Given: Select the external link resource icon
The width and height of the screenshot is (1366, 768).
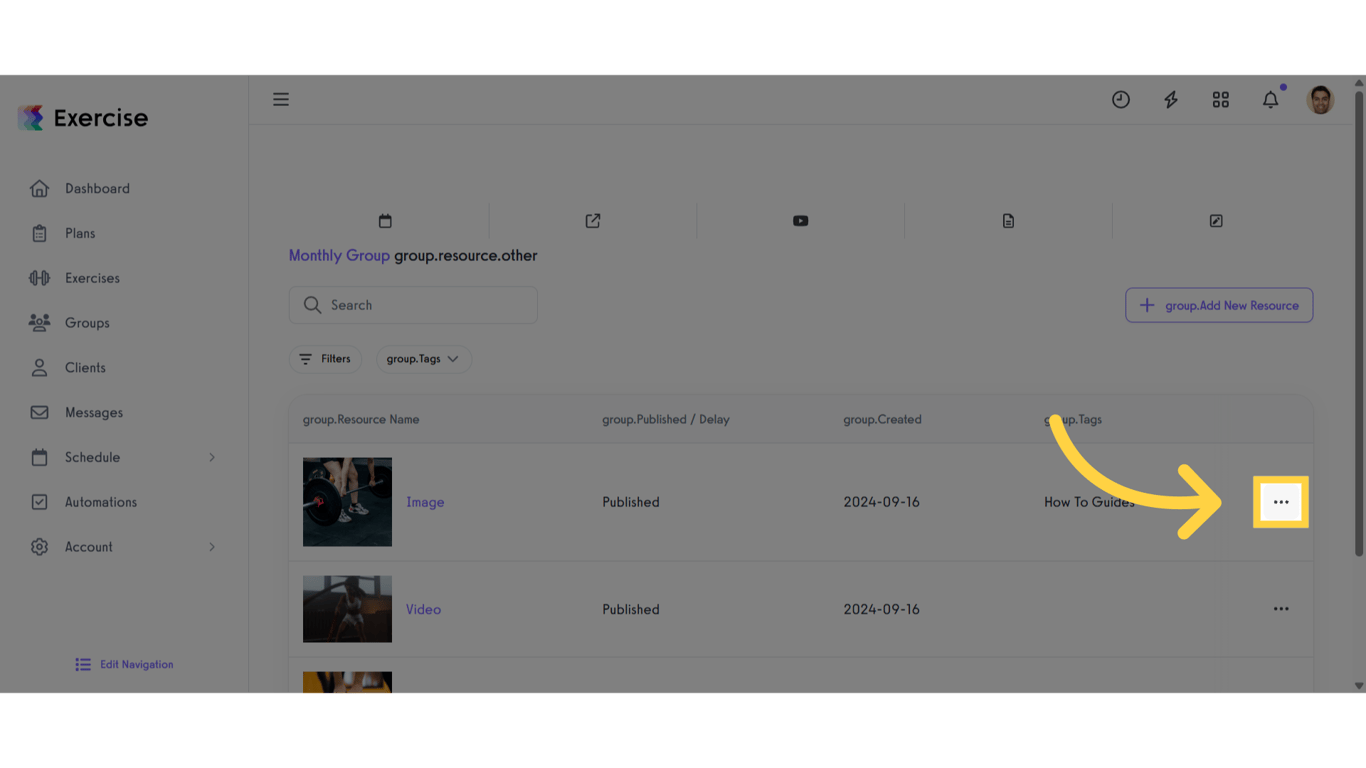Looking at the screenshot, I should pyautogui.click(x=592, y=220).
